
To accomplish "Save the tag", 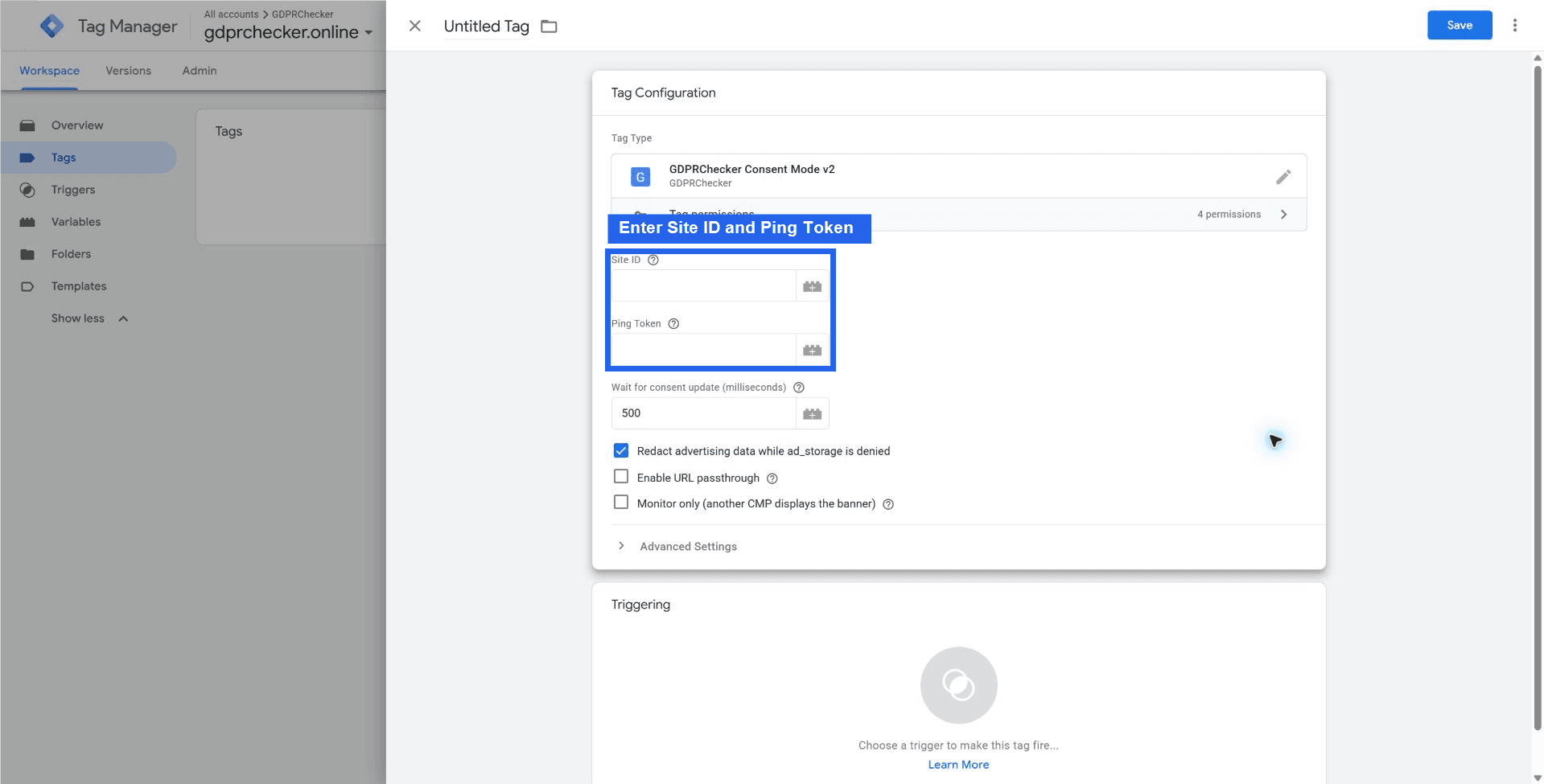I will pyautogui.click(x=1459, y=25).
